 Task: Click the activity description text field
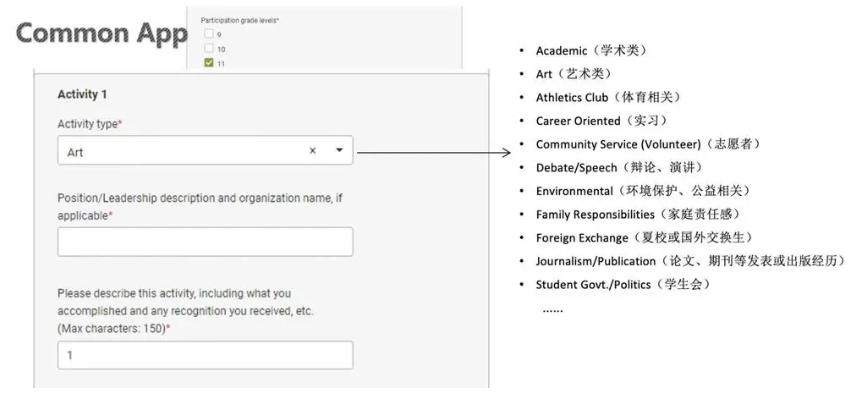(205, 355)
